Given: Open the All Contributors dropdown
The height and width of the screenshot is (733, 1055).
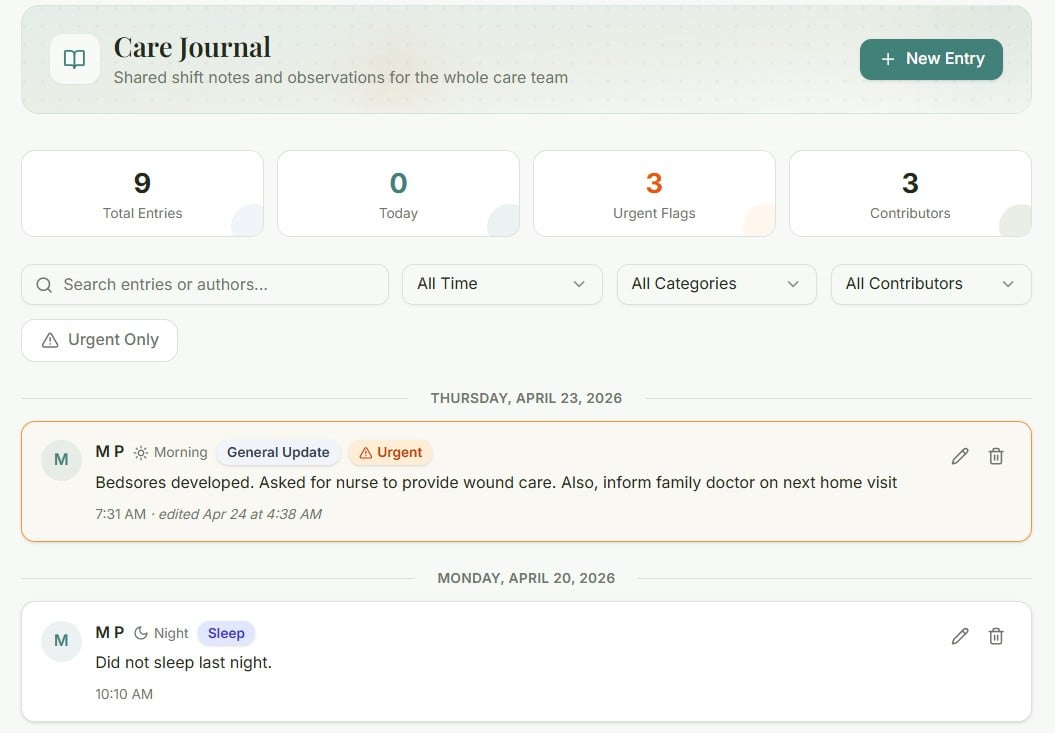Looking at the screenshot, I should (931, 284).
